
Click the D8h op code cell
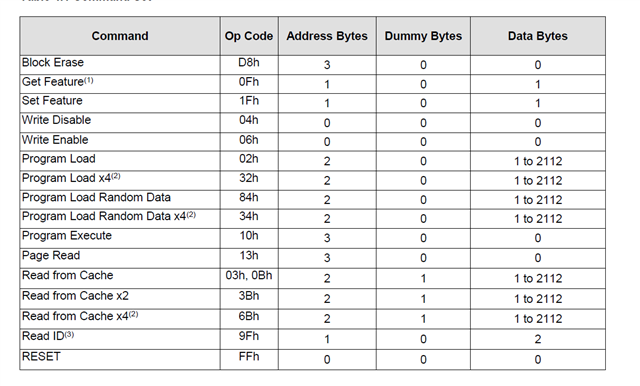tap(249, 65)
